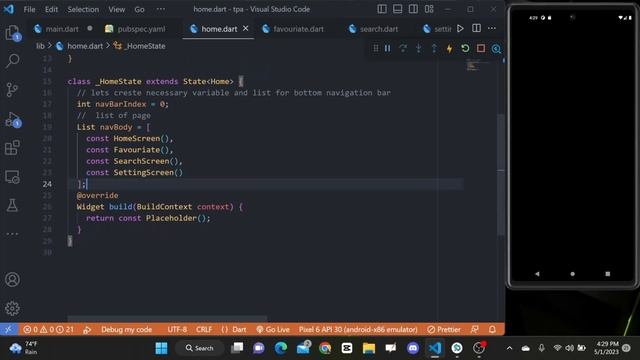Screen dimensions: 640x360
Task: Pause the debug session
Action: point(387,49)
